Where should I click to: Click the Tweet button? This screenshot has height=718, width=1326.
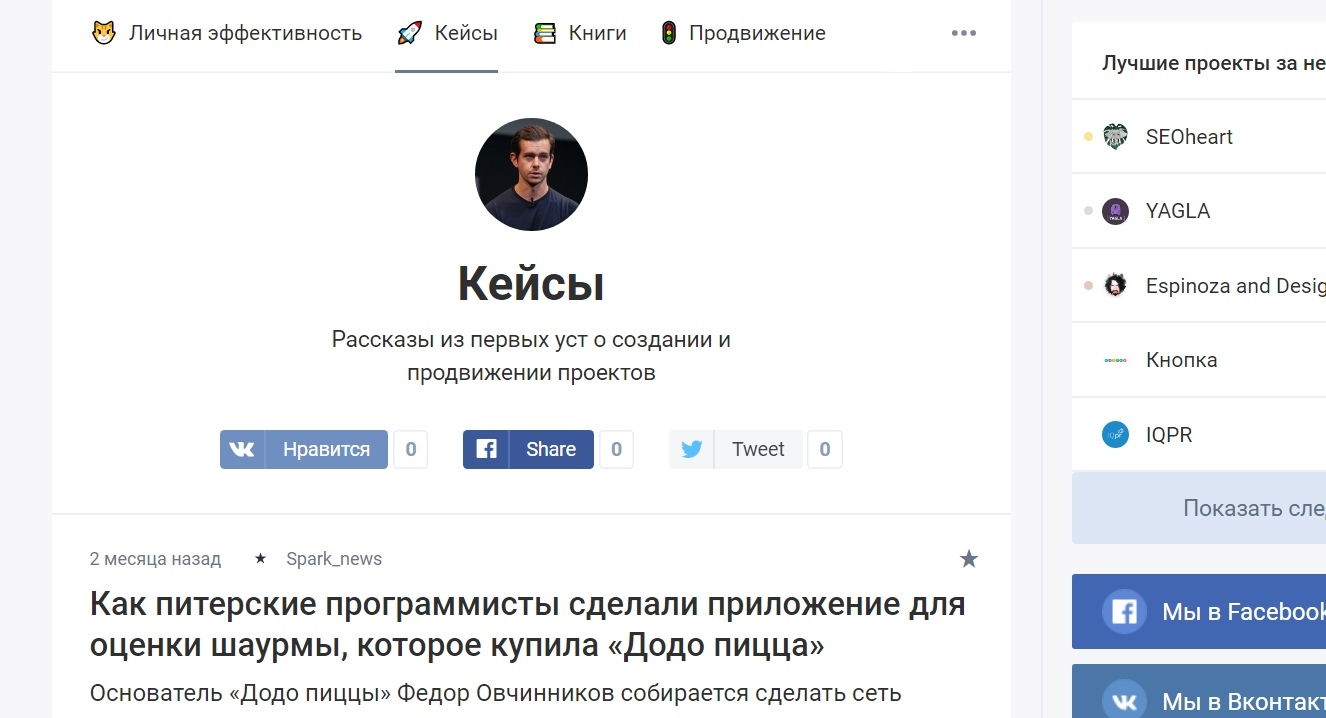click(x=736, y=450)
